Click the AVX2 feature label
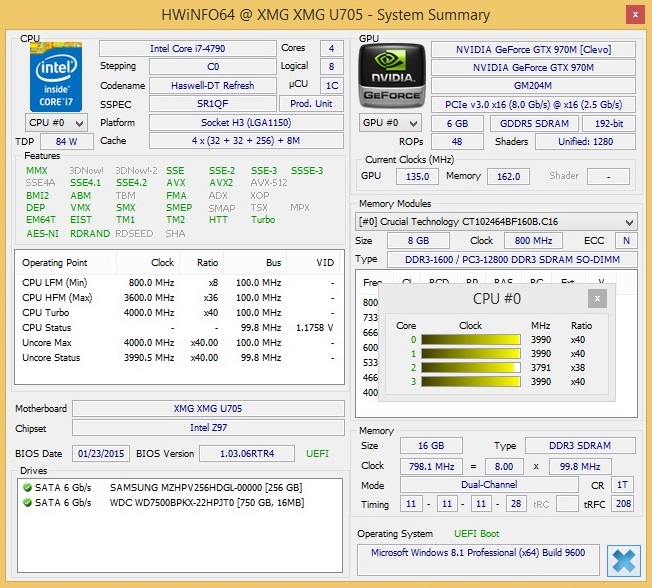 (221, 183)
